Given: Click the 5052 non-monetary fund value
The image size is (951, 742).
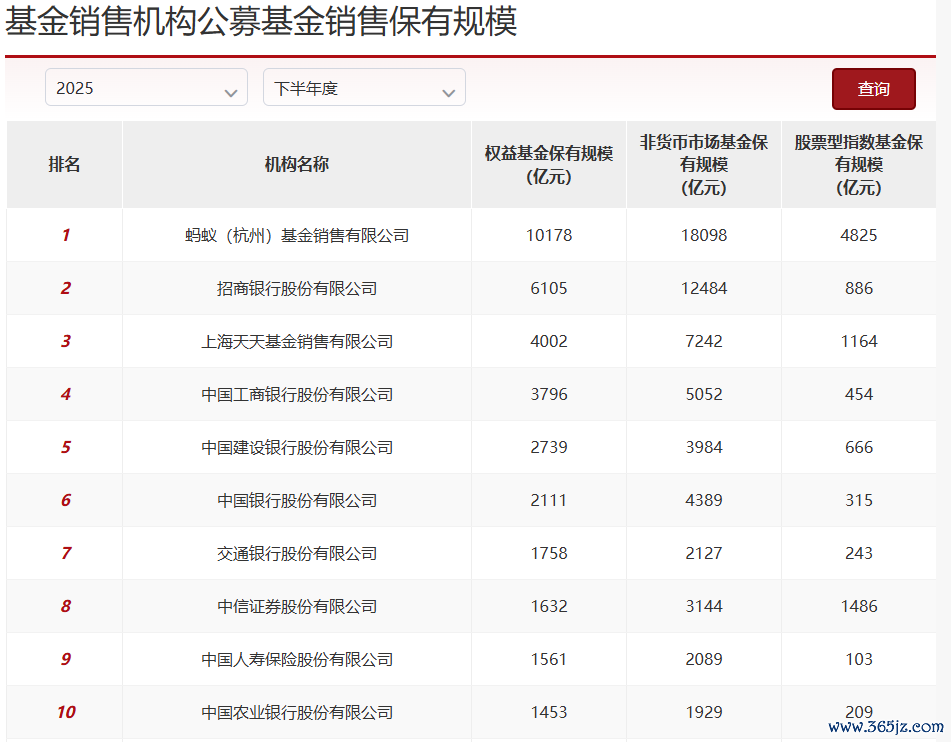Looking at the screenshot, I should 704,394.
